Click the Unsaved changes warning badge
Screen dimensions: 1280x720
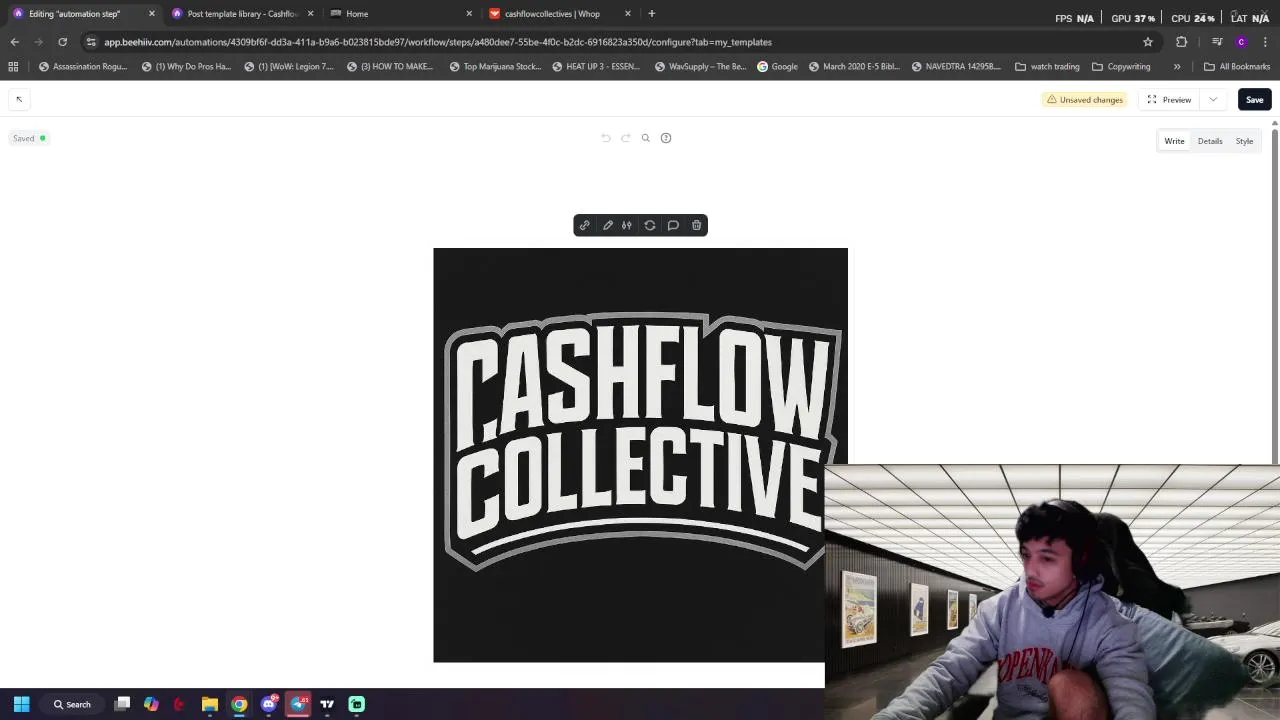pyautogui.click(x=1085, y=100)
